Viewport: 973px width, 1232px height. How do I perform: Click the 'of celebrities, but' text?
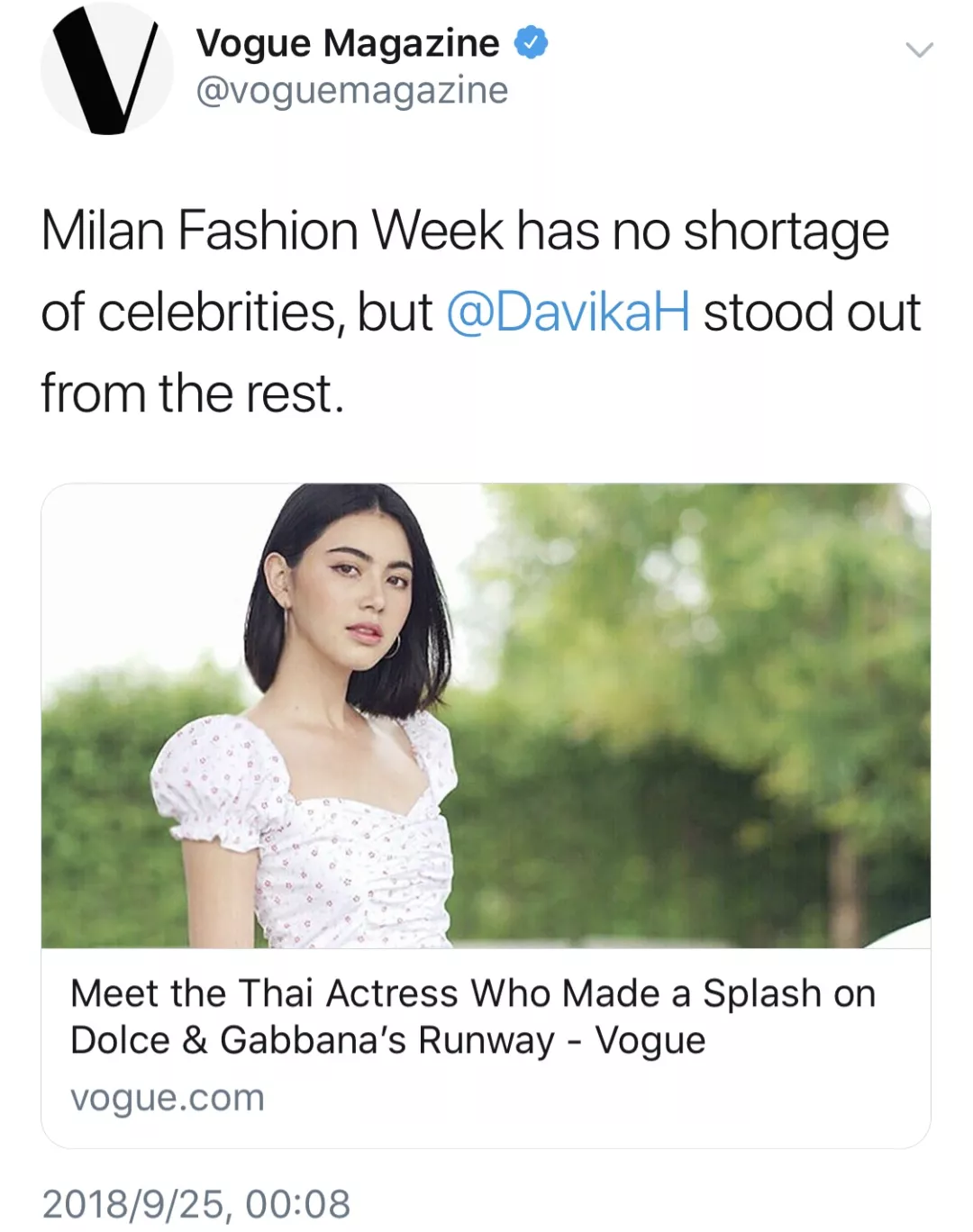coord(236,313)
